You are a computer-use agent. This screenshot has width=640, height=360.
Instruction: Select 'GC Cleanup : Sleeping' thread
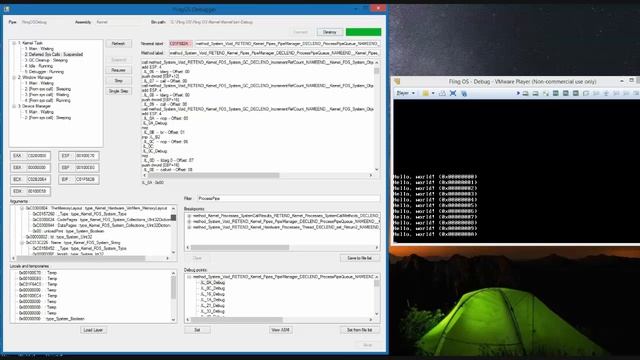click(47, 60)
